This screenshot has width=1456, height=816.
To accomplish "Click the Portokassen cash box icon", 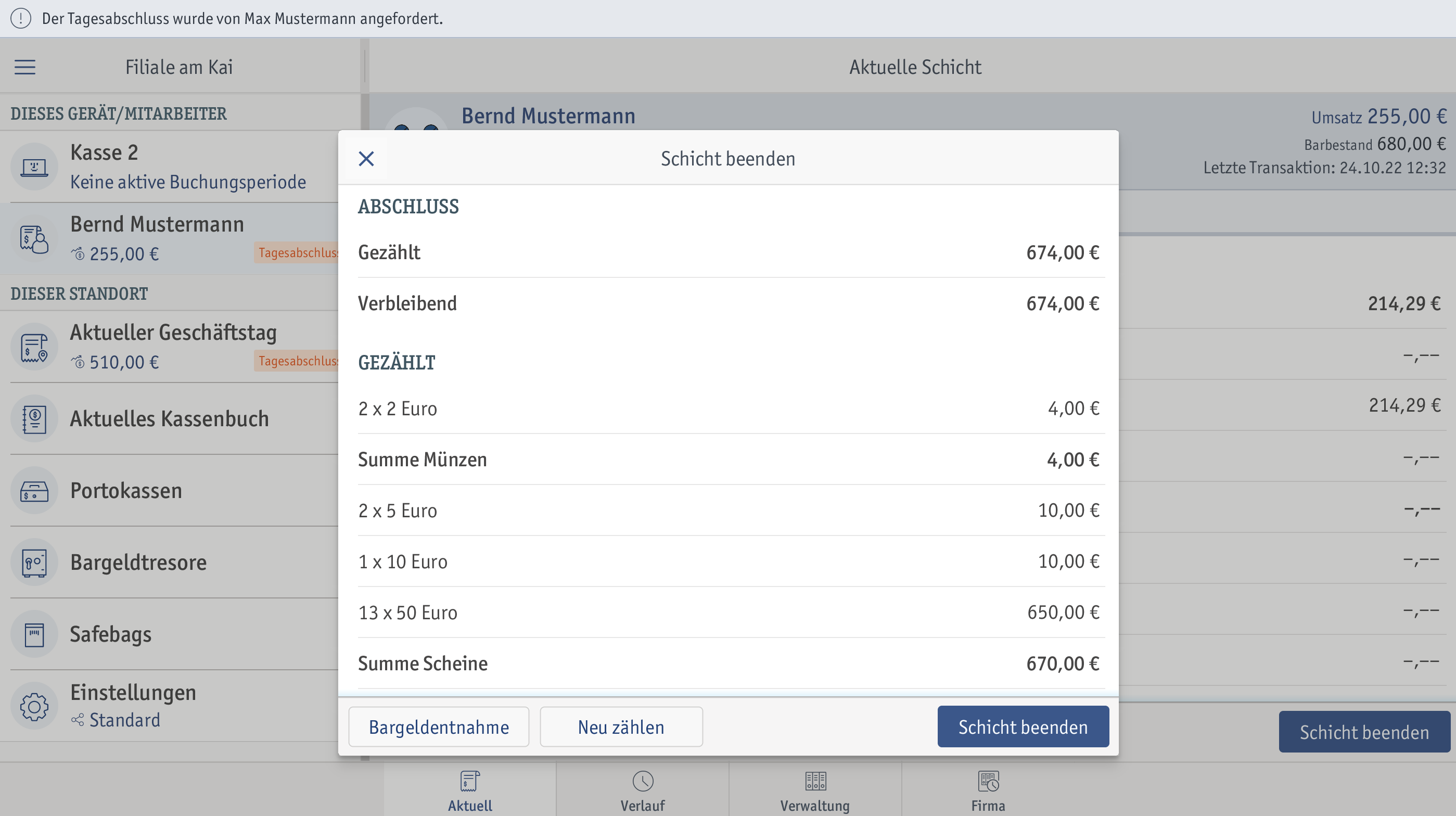I will pos(34,491).
